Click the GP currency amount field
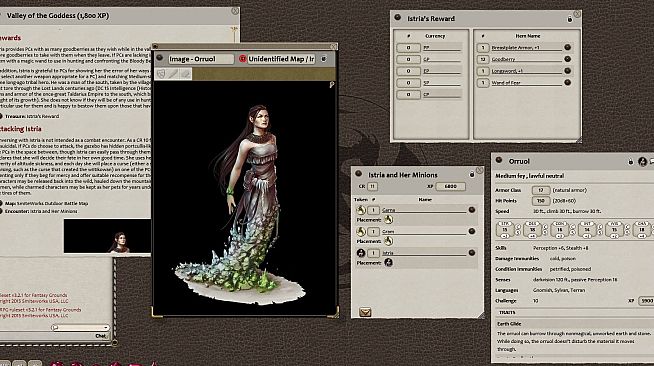654x366 pixels. (x=408, y=59)
